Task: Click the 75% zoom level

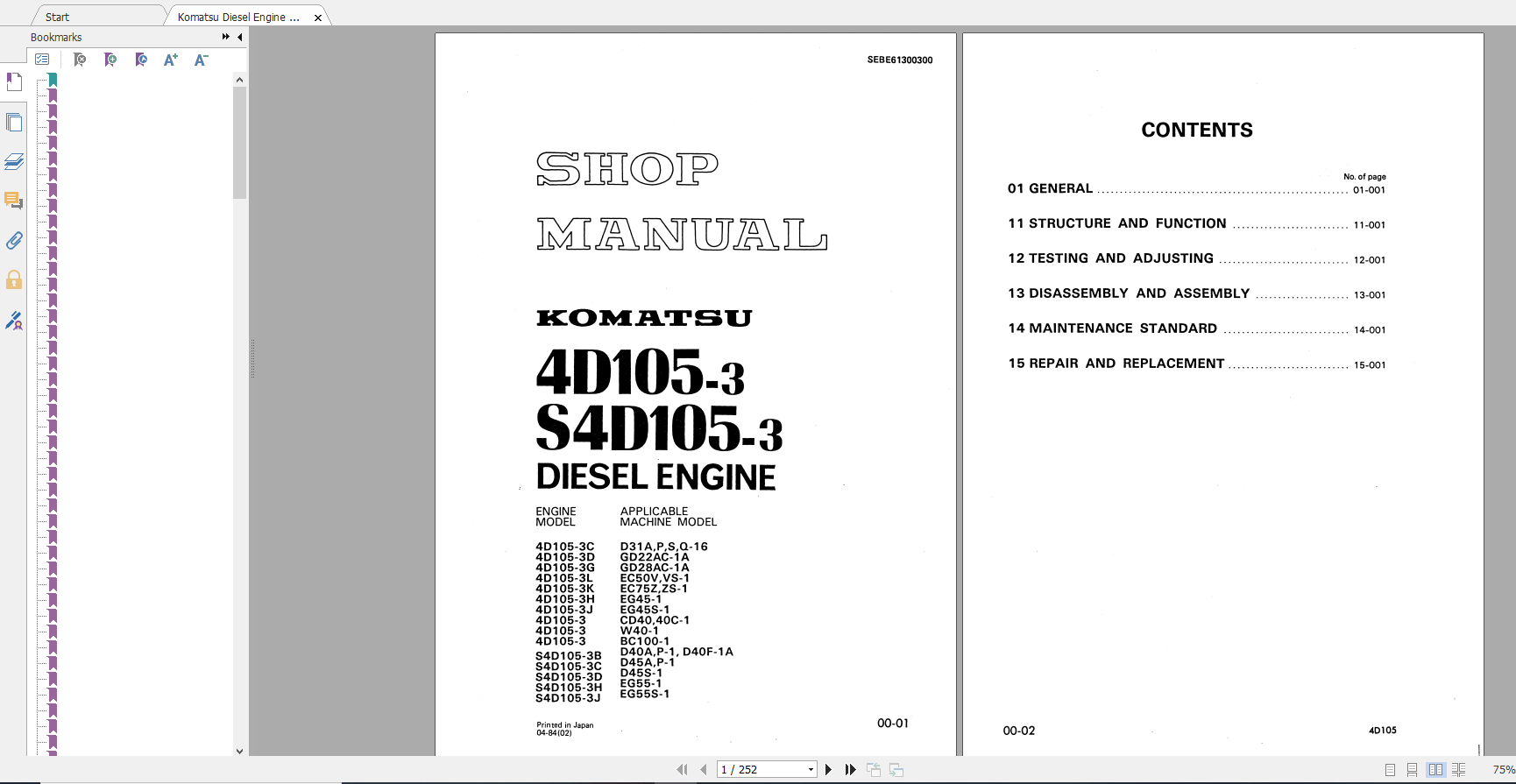Action: coord(1504,769)
